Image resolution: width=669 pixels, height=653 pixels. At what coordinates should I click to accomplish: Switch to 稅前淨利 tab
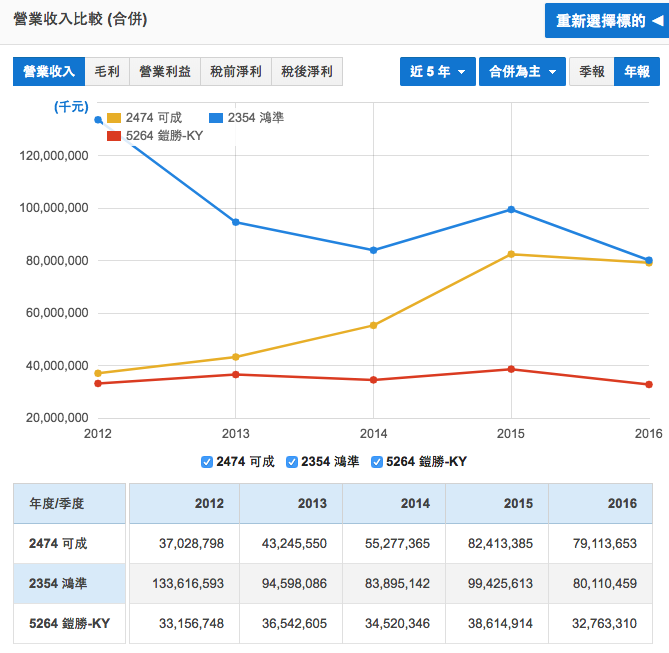pos(236,71)
